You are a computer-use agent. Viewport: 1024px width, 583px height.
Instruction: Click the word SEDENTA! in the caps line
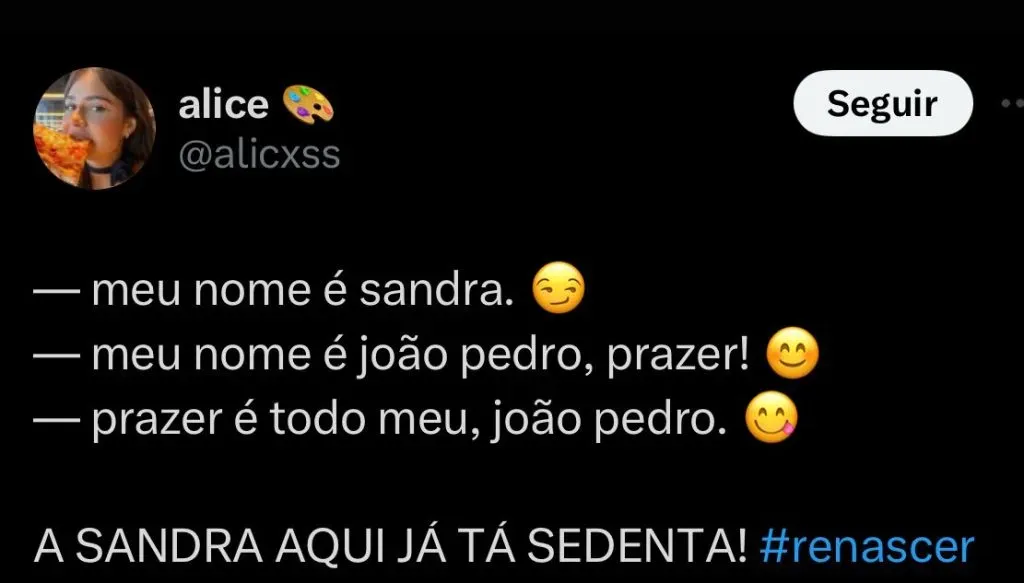tap(637, 547)
